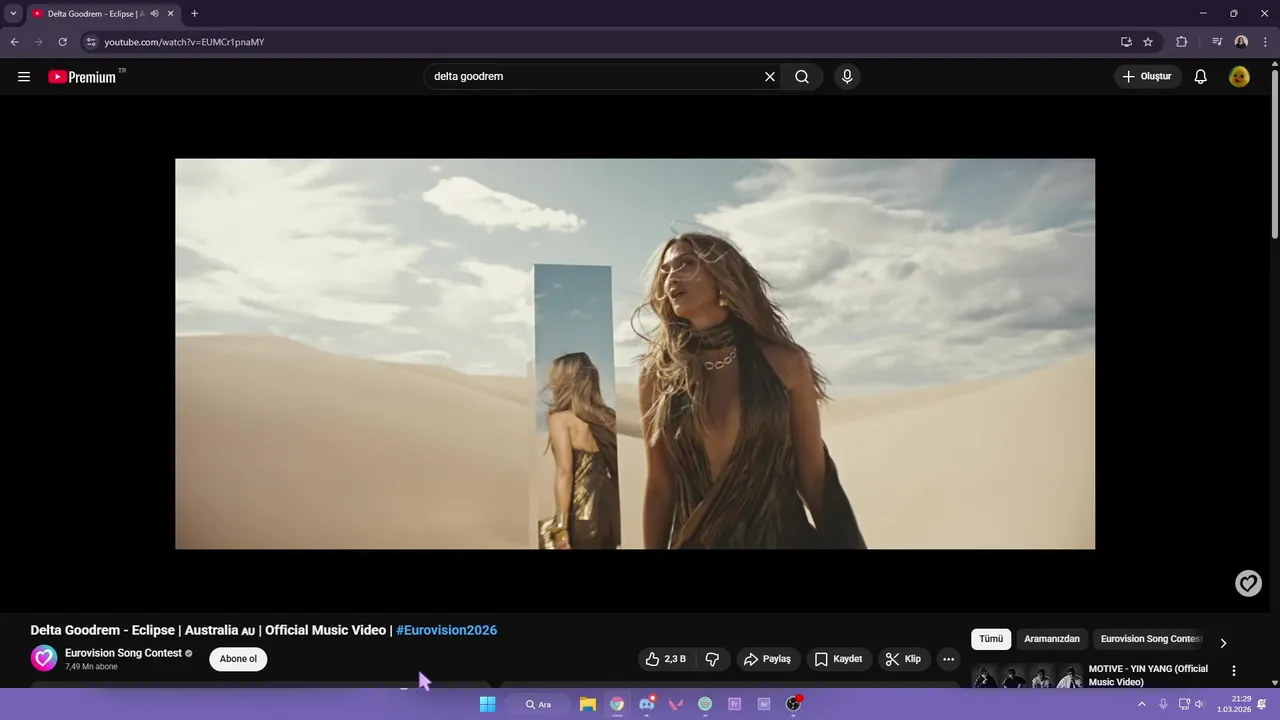The image size is (1280, 720).
Task: Select the Aramanızdan filter chip
Action: pos(1052,639)
